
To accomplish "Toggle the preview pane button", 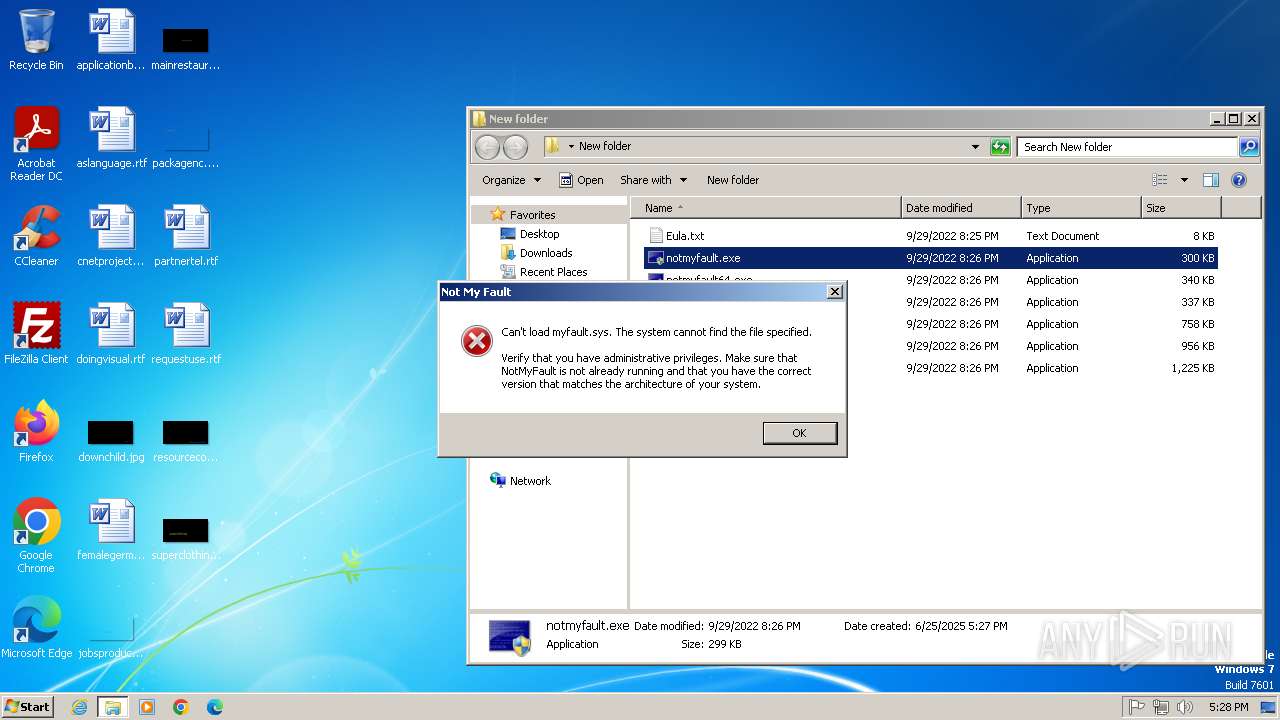I will [1211, 180].
